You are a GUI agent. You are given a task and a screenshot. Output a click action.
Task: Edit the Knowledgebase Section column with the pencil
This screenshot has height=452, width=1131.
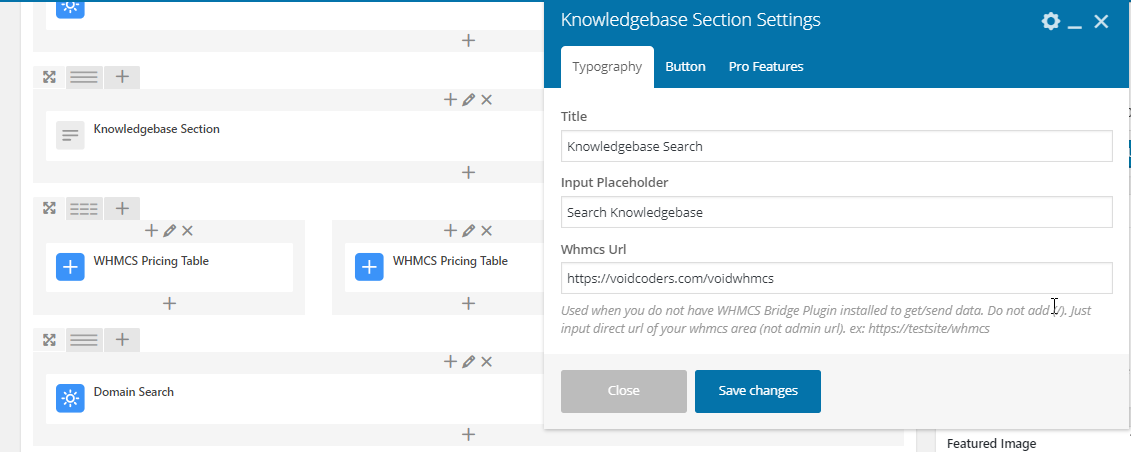coord(468,100)
